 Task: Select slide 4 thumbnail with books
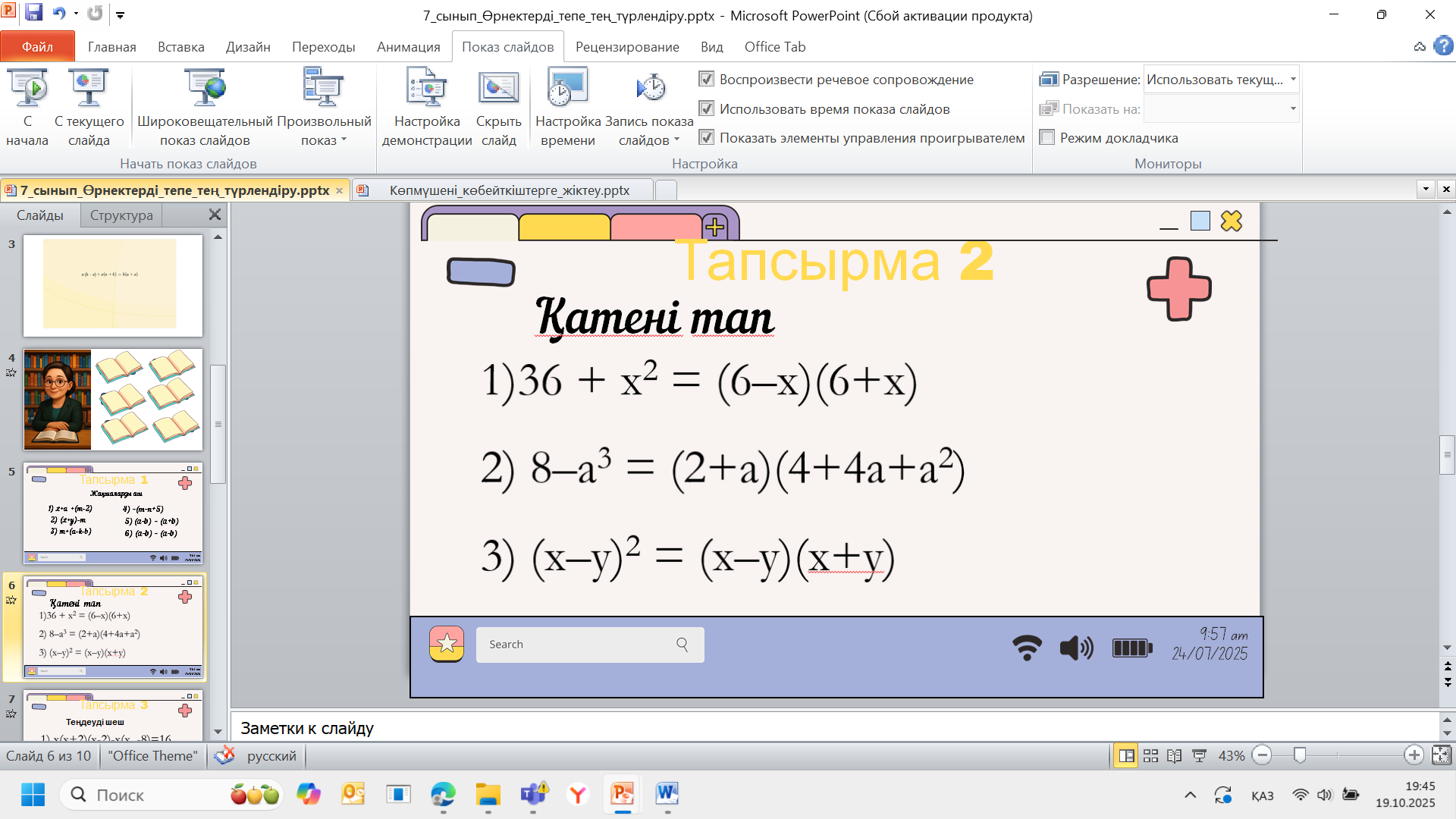(113, 400)
